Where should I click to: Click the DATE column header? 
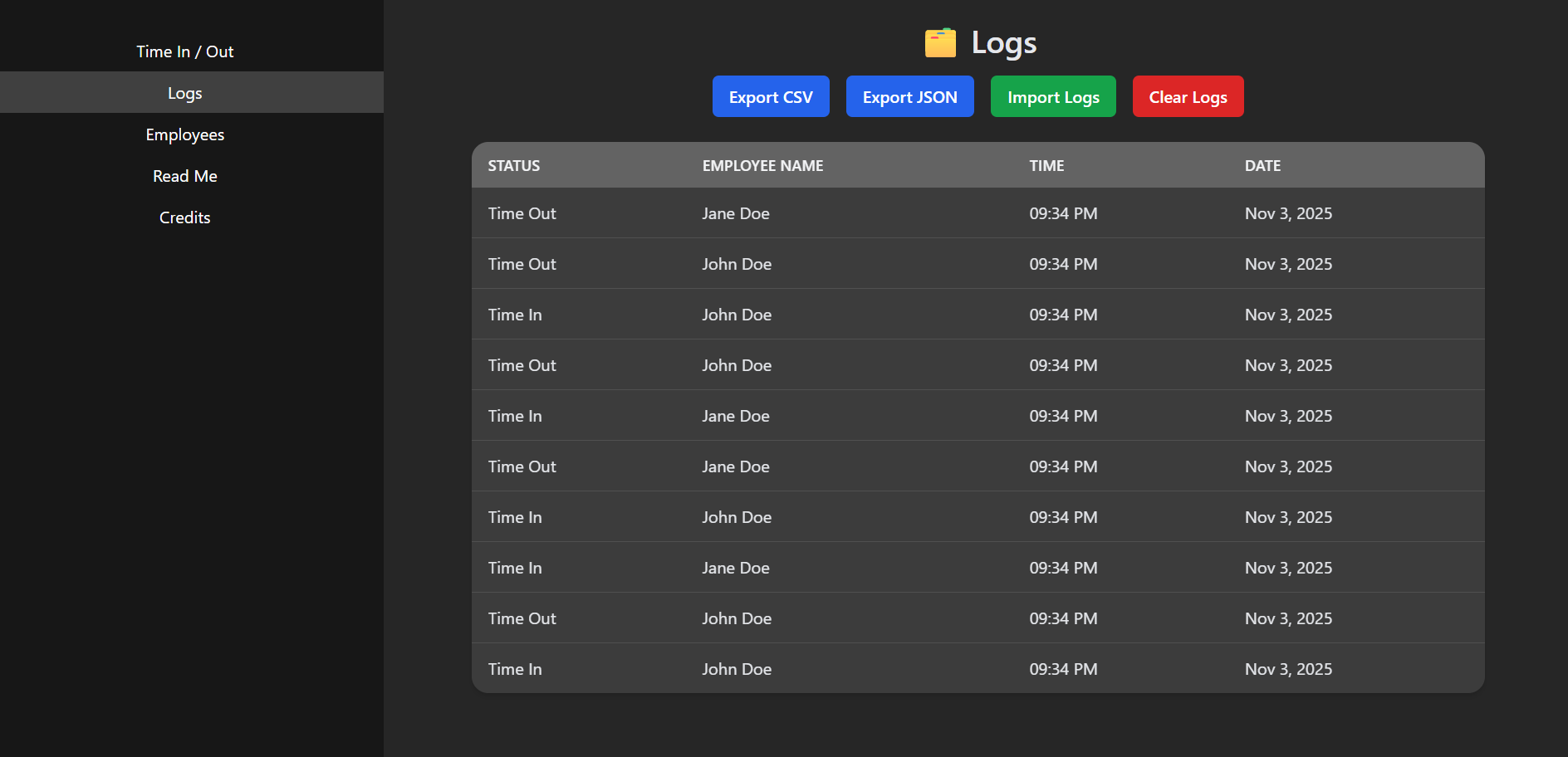1262,165
